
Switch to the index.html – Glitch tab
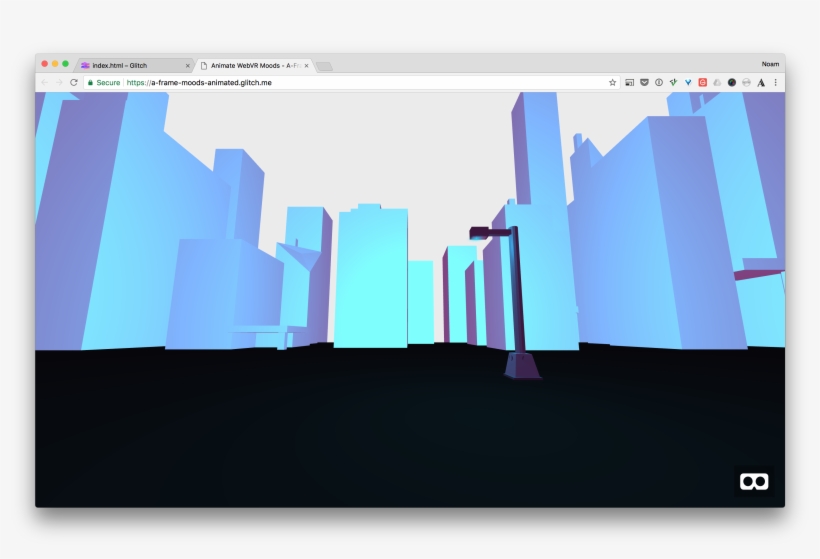pos(133,65)
